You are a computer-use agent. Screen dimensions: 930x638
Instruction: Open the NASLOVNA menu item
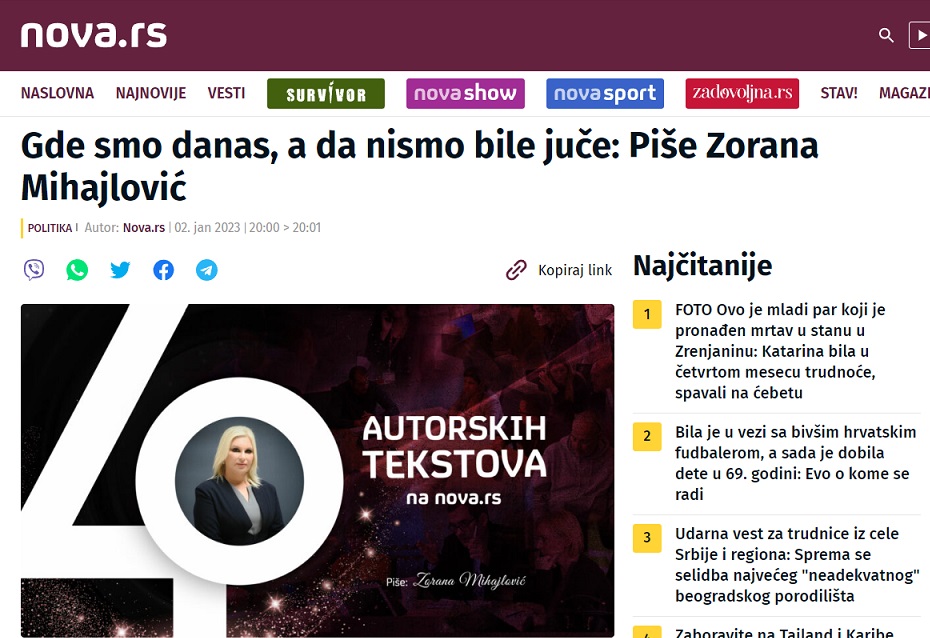pos(58,93)
